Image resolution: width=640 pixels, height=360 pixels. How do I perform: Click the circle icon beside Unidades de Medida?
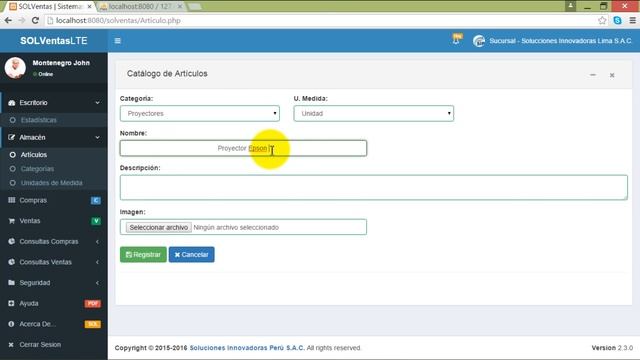point(13,183)
